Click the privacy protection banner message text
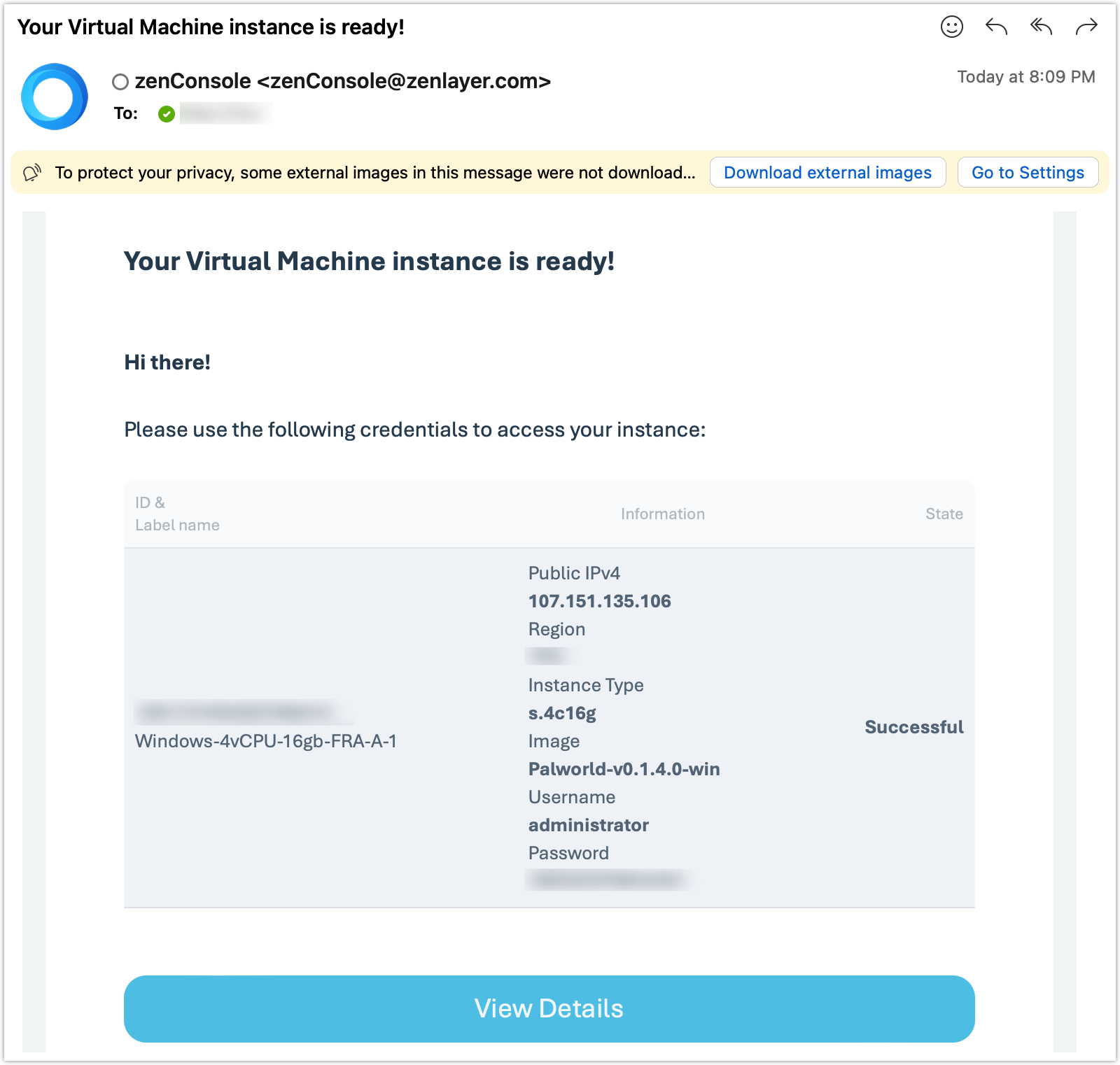The width and height of the screenshot is (1120, 1065). click(375, 173)
